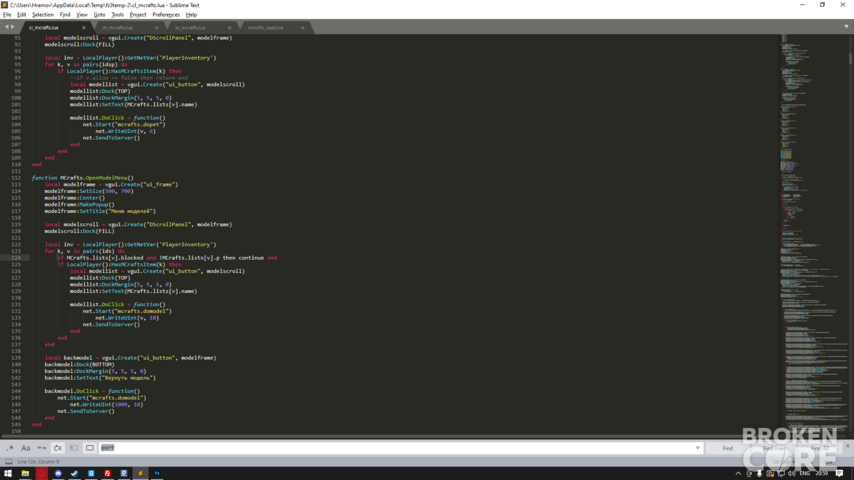This screenshot has height=480, width=854.
Task: Toggle in-selection search option
Action: (x=74, y=448)
